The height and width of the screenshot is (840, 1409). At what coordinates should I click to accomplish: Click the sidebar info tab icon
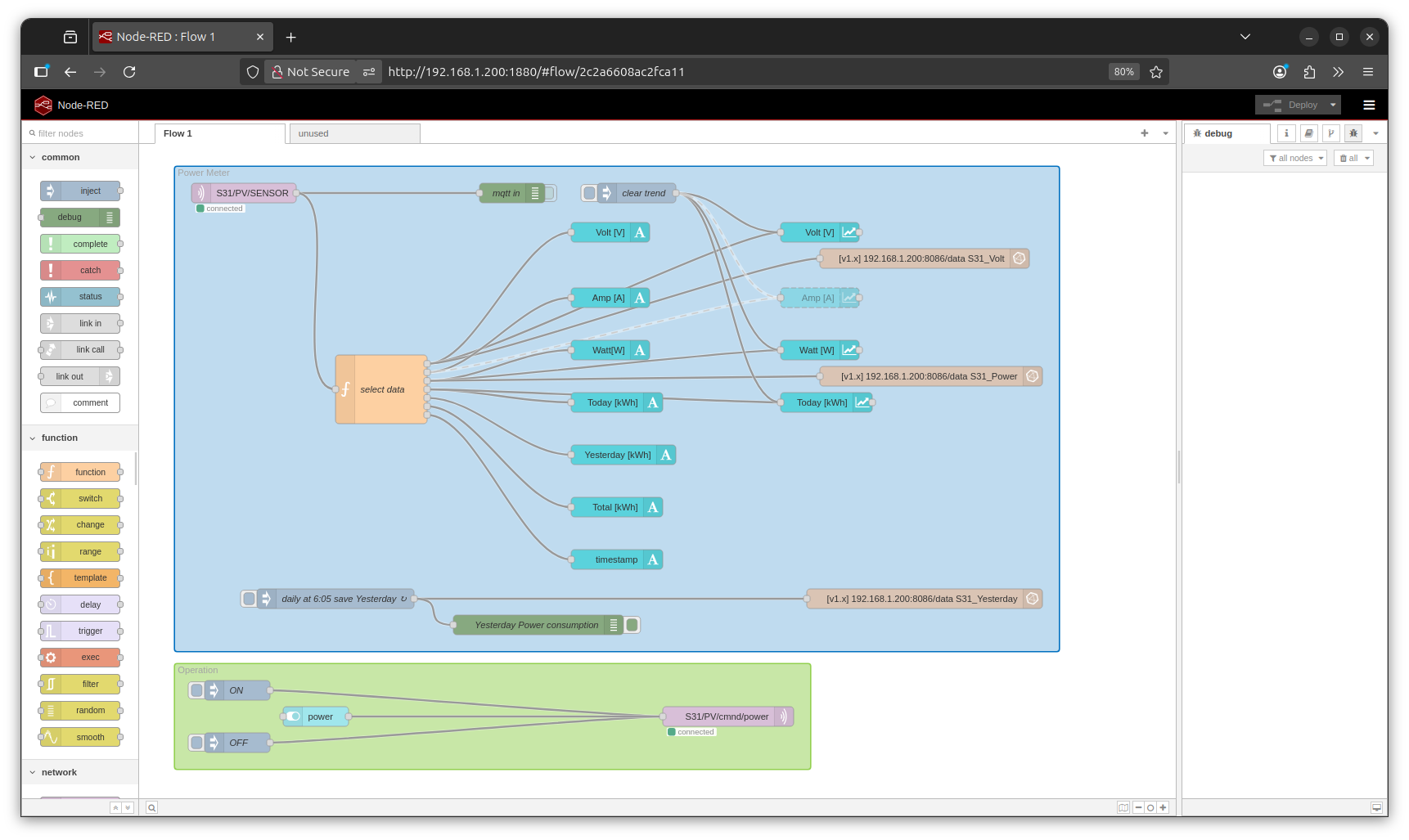pyautogui.click(x=1286, y=133)
